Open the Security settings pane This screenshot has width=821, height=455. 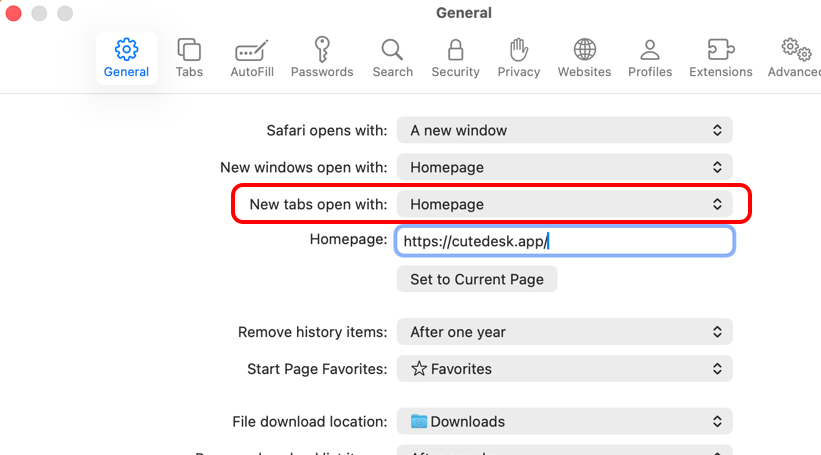coord(456,58)
